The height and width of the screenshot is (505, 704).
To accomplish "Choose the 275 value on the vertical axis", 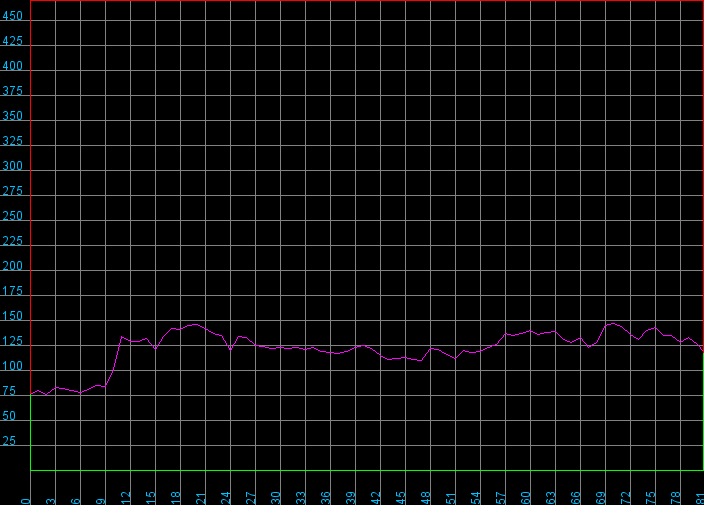I will (x=13, y=191).
